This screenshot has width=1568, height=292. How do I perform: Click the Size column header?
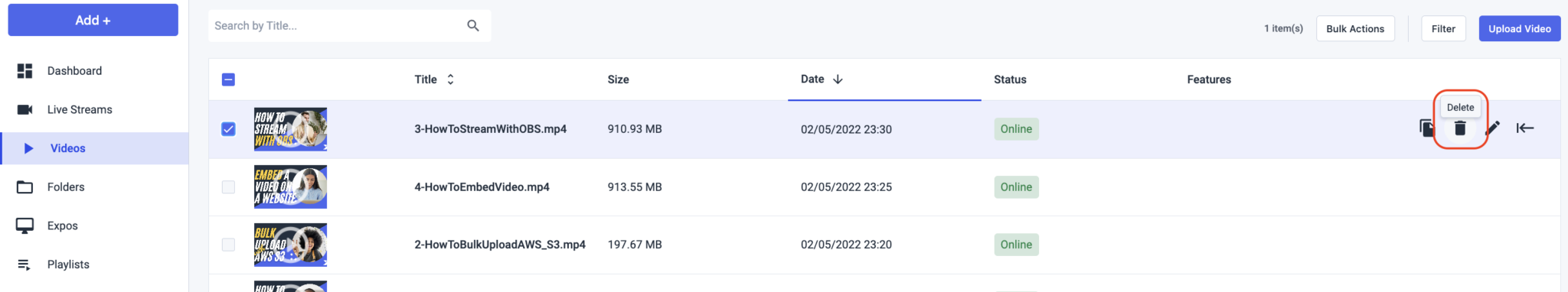click(618, 79)
